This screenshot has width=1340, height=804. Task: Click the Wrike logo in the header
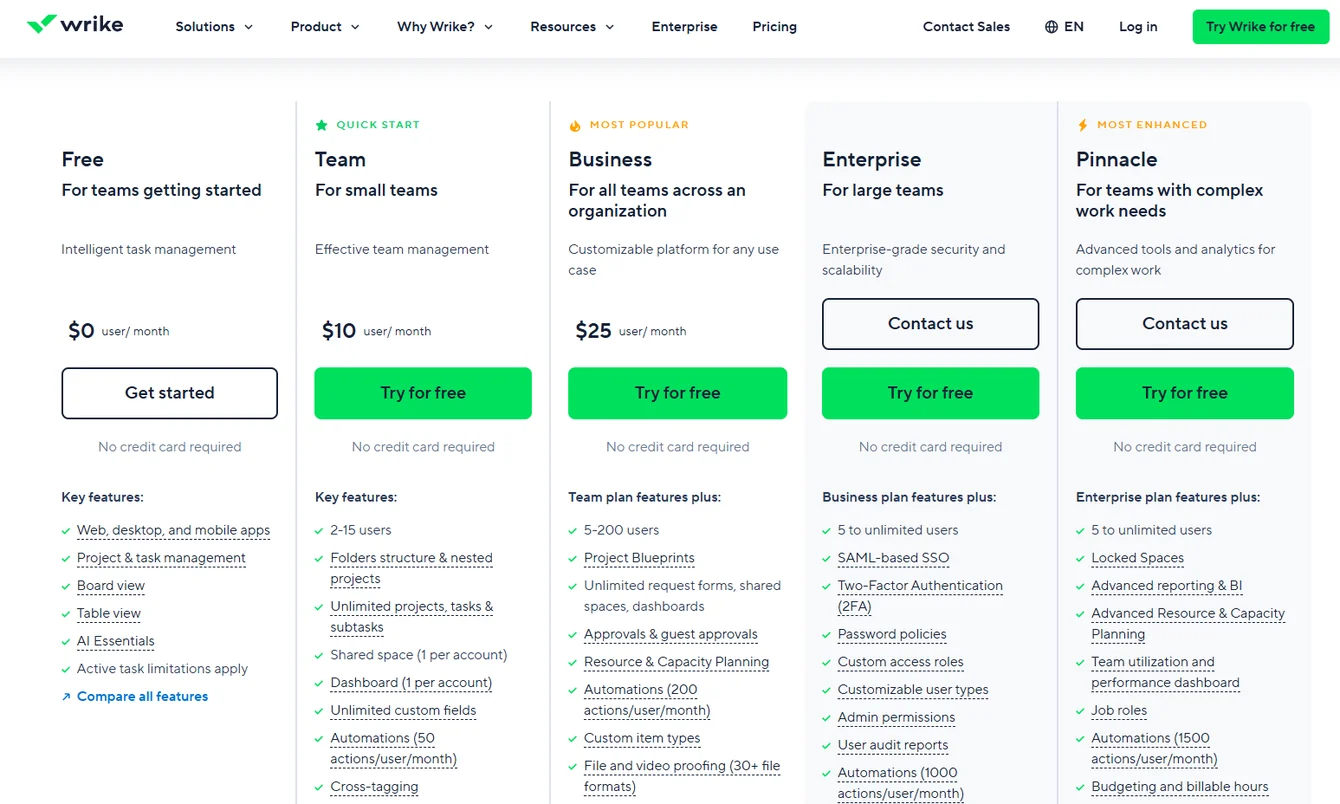(75, 25)
